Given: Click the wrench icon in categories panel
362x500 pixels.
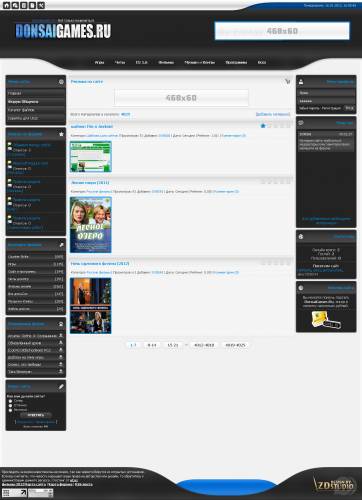Looking at the screenshot, I should click(x=61, y=245).
